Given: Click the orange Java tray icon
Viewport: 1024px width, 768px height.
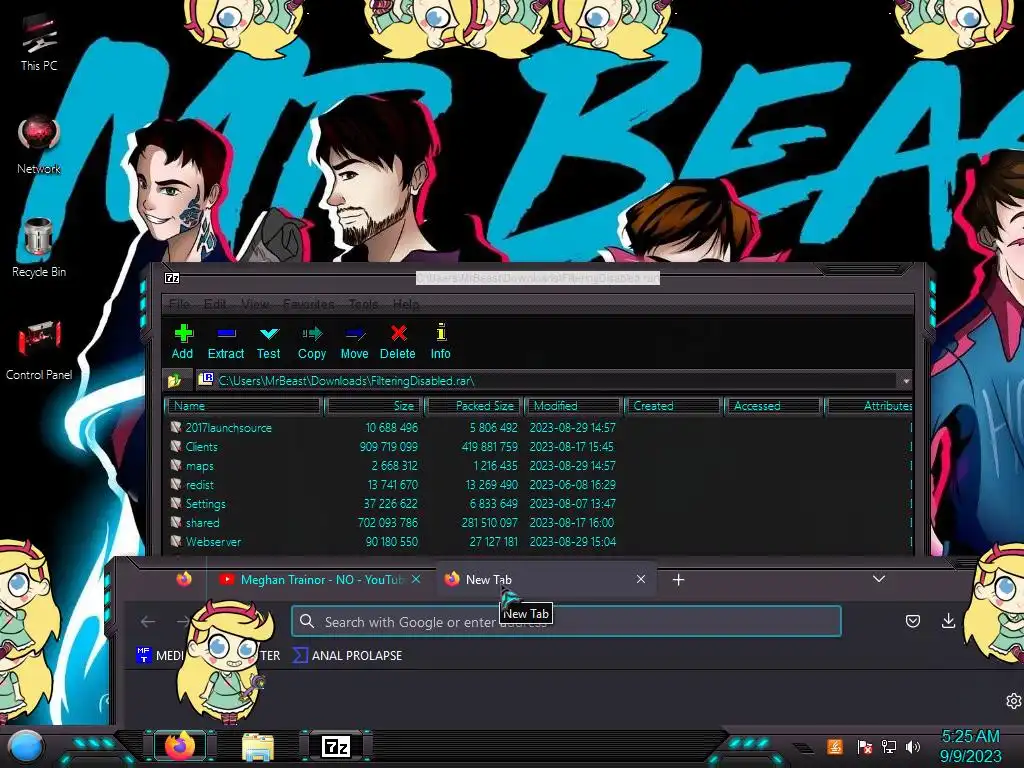Looking at the screenshot, I should [x=835, y=746].
